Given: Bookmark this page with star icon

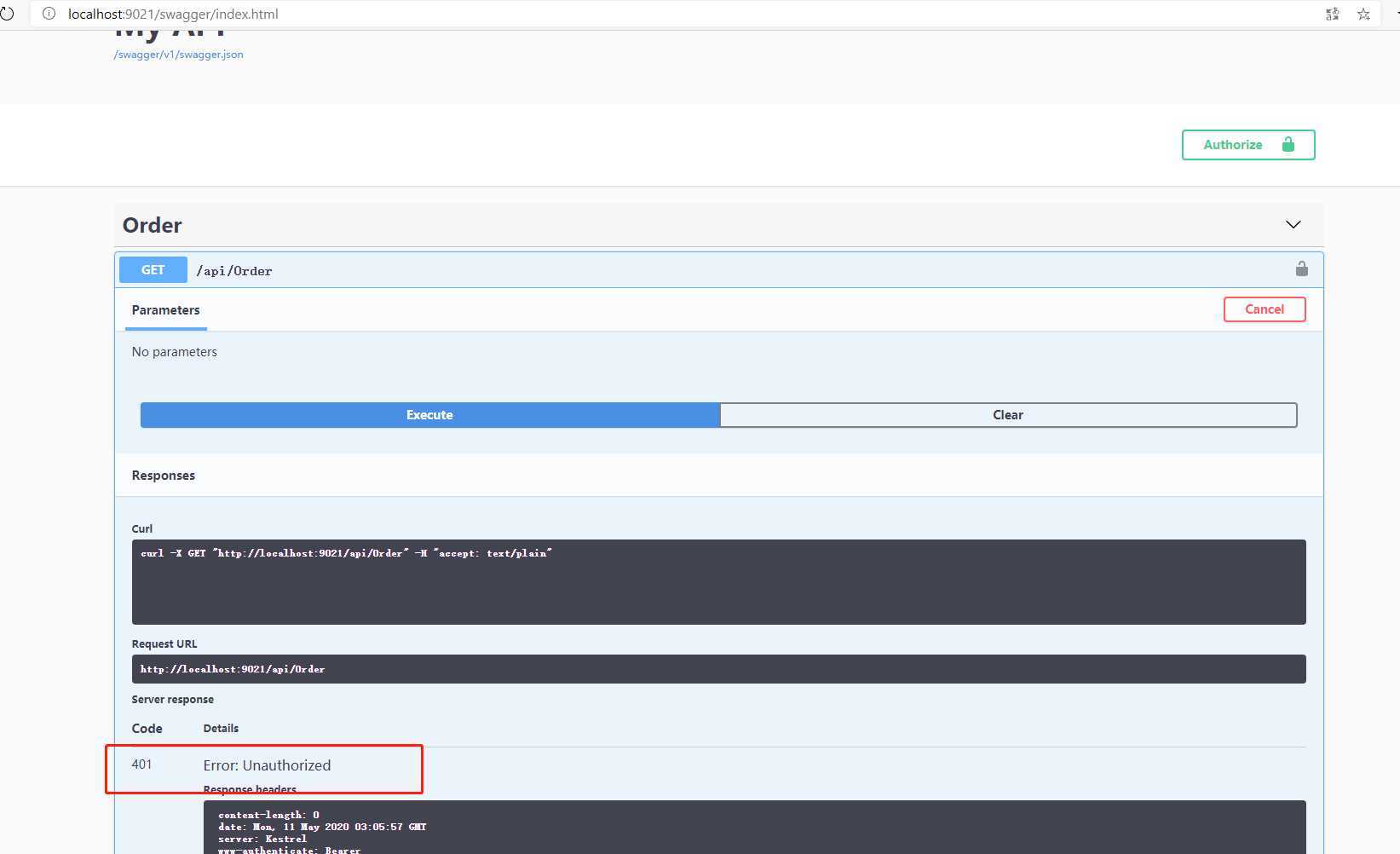Looking at the screenshot, I should [1363, 14].
